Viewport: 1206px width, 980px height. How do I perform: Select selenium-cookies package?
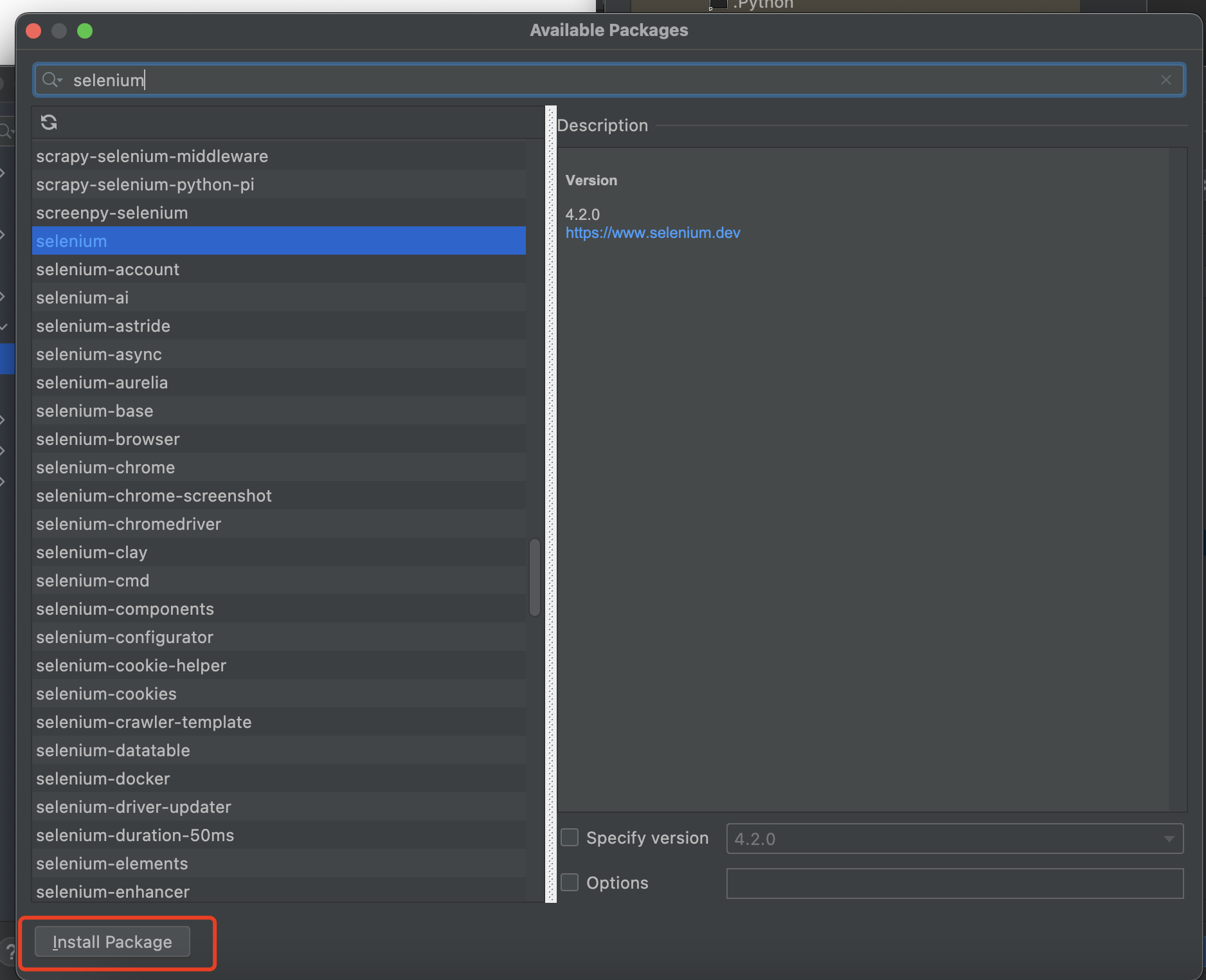tap(279, 693)
